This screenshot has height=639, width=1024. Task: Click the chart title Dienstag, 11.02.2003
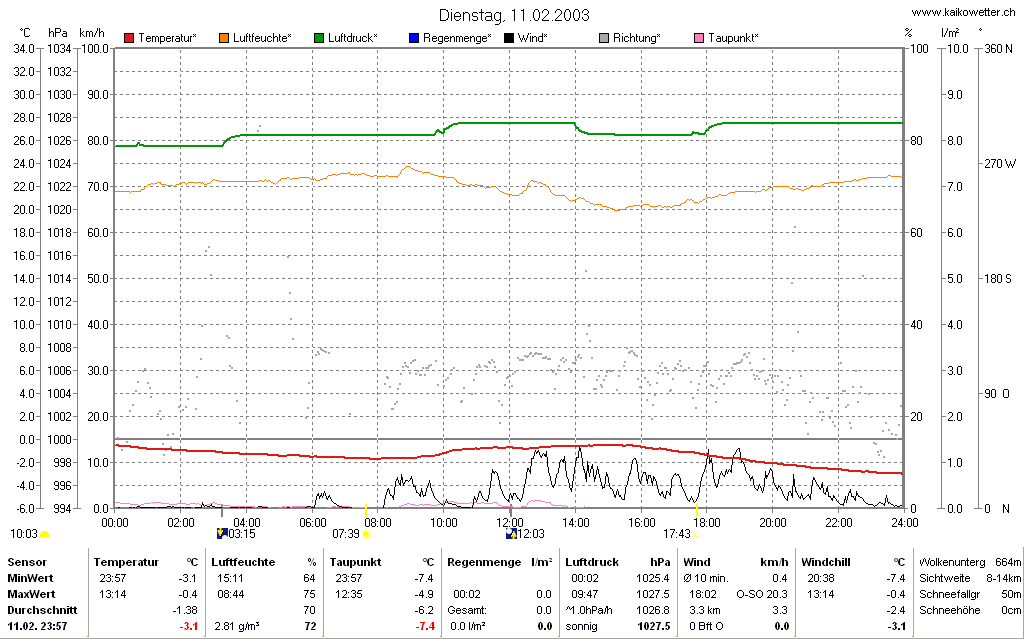coord(514,15)
